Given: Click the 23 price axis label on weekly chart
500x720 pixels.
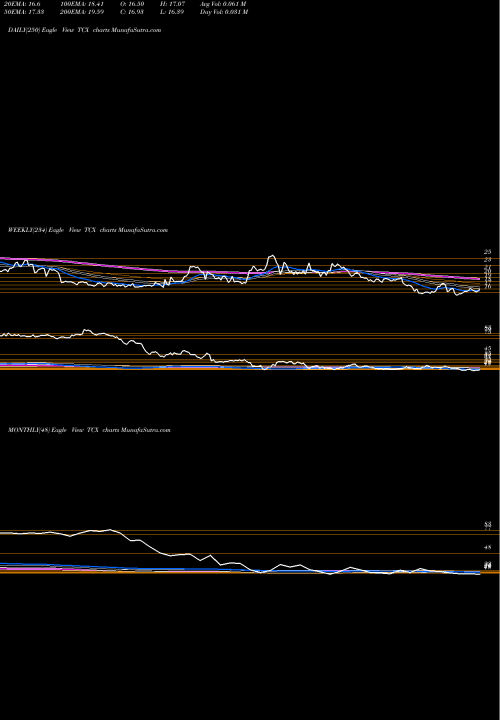Looking at the screenshot, I should coord(487,260).
